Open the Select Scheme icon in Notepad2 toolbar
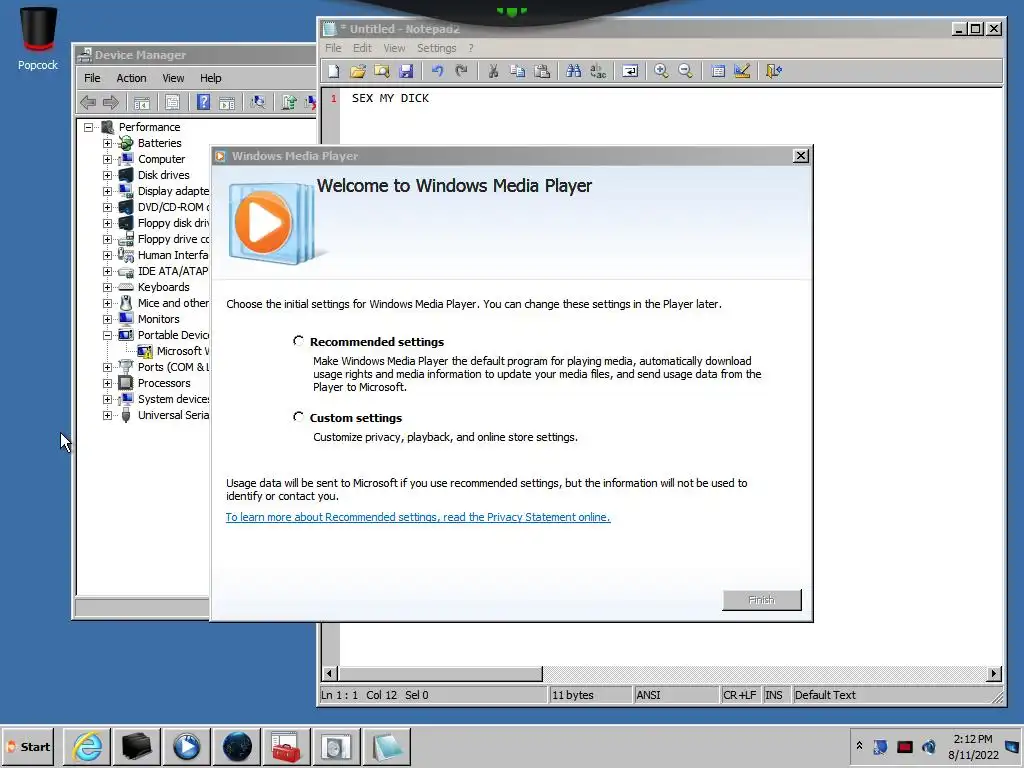 tap(718, 71)
